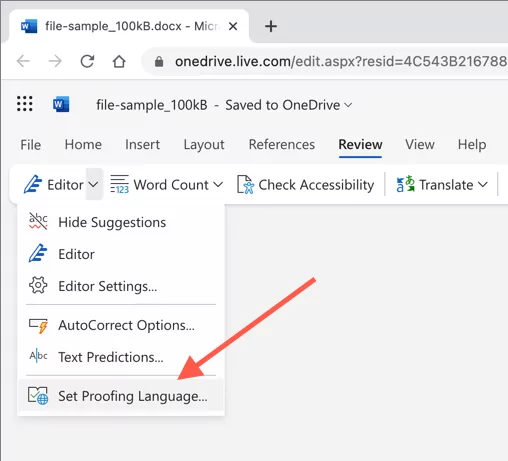Click the Translate button label

click(x=446, y=185)
